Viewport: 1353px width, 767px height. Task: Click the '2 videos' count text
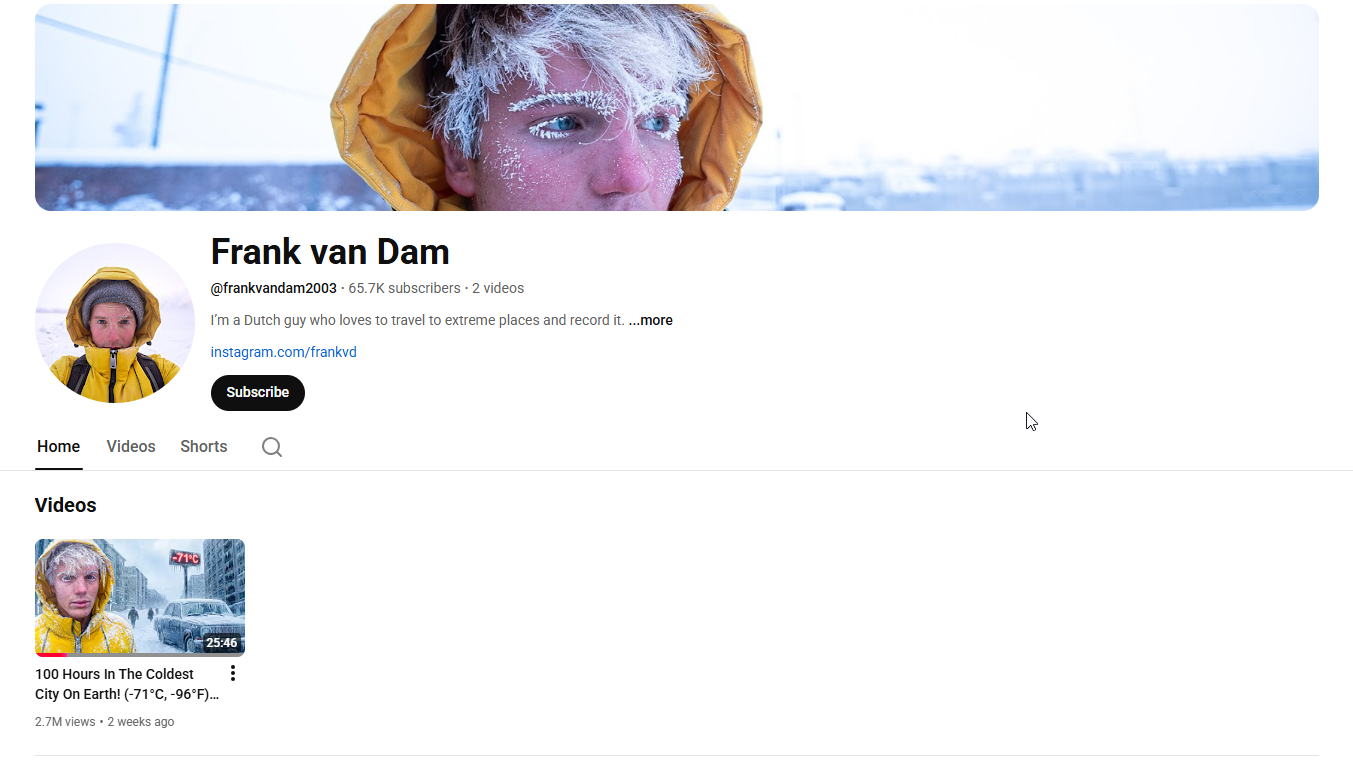coord(498,288)
